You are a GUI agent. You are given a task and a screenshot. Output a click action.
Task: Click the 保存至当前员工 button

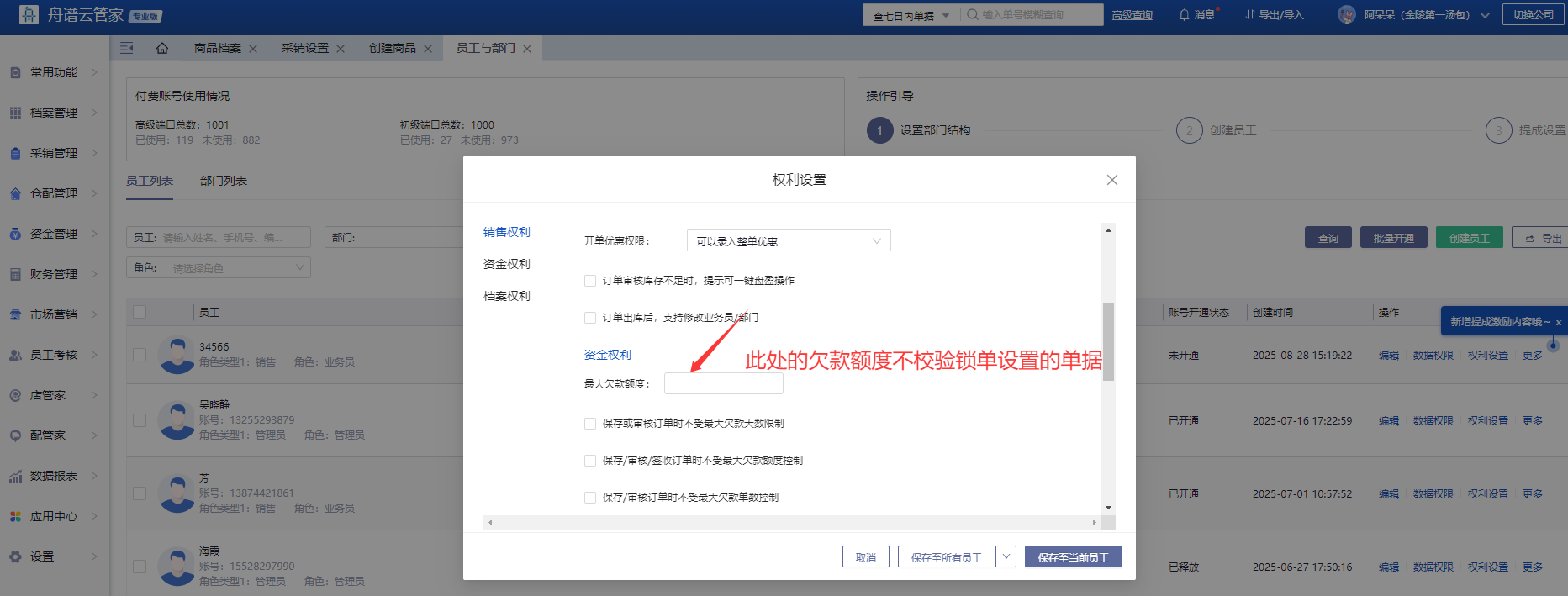(x=1073, y=557)
